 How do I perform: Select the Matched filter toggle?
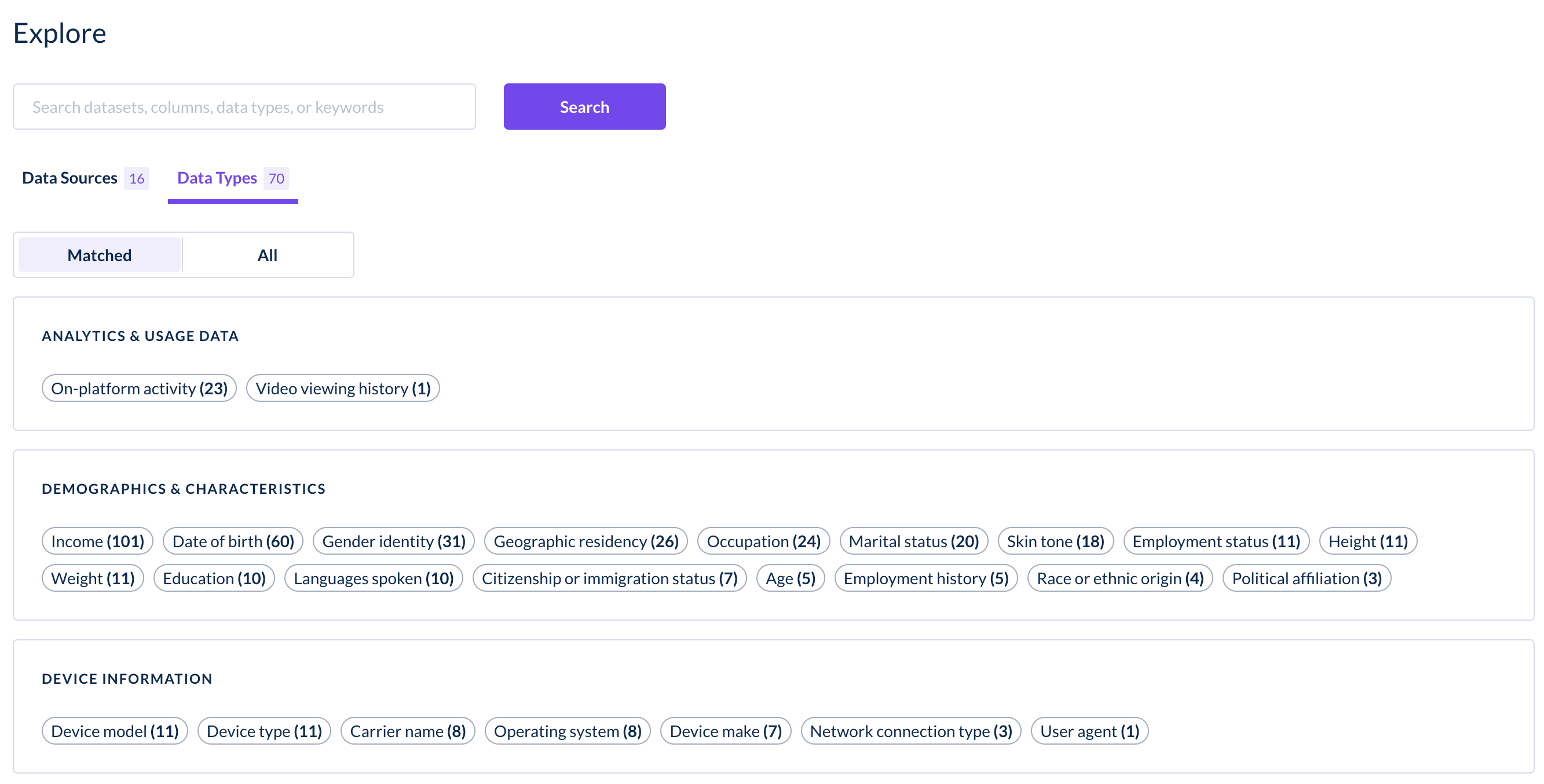(x=100, y=255)
